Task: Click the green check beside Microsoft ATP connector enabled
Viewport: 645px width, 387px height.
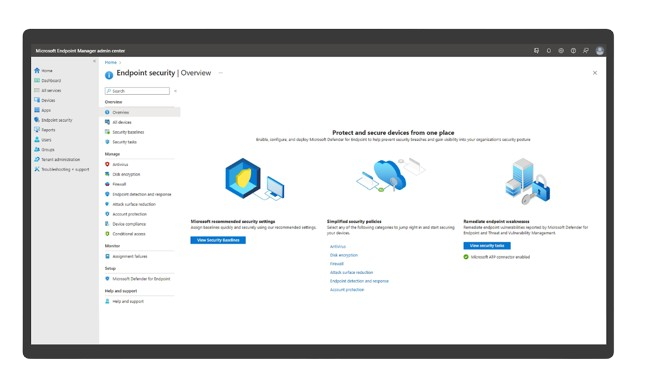Action: (x=466, y=257)
